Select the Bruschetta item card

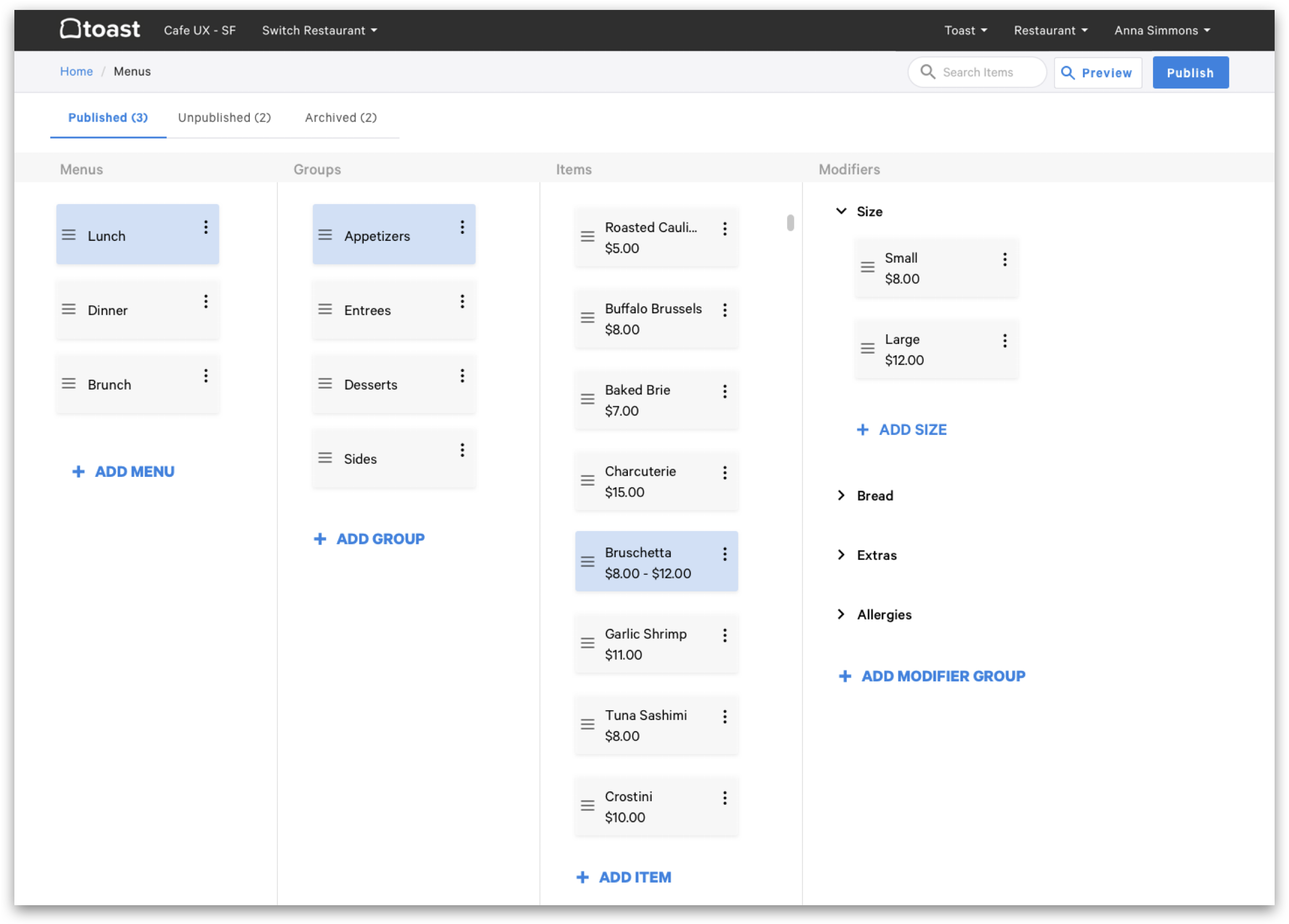click(657, 561)
